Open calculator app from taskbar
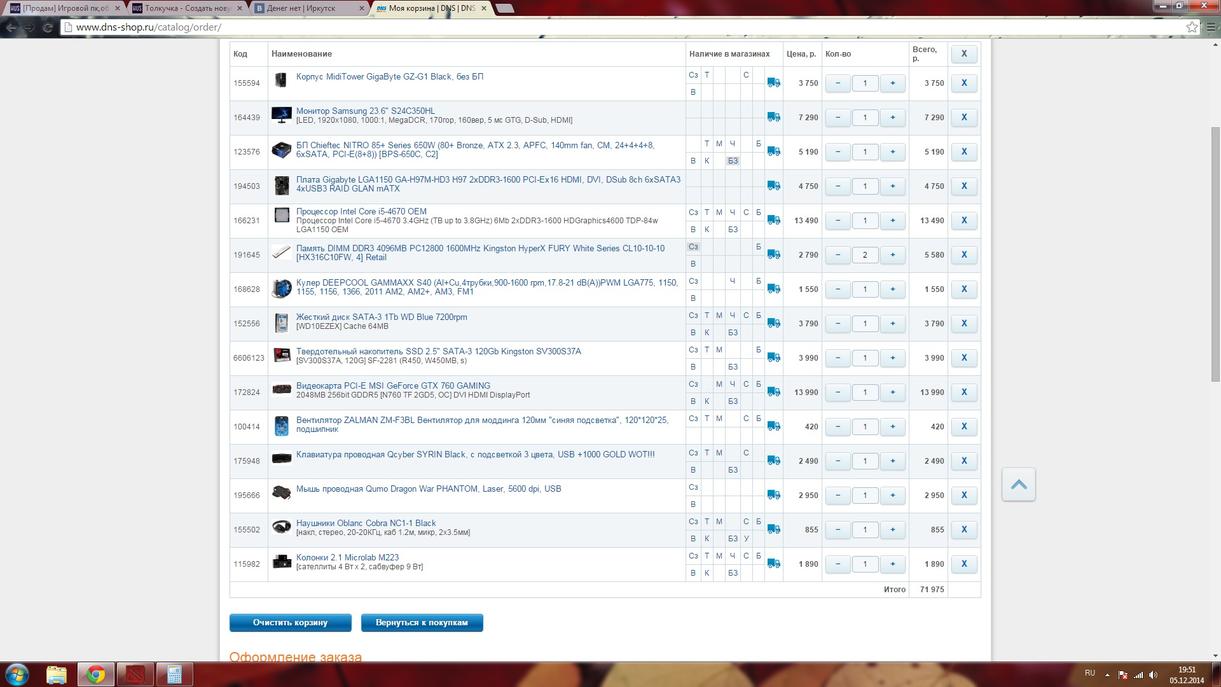Viewport: 1221px width, 687px height. pyautogui.click(x=174, y=674)
